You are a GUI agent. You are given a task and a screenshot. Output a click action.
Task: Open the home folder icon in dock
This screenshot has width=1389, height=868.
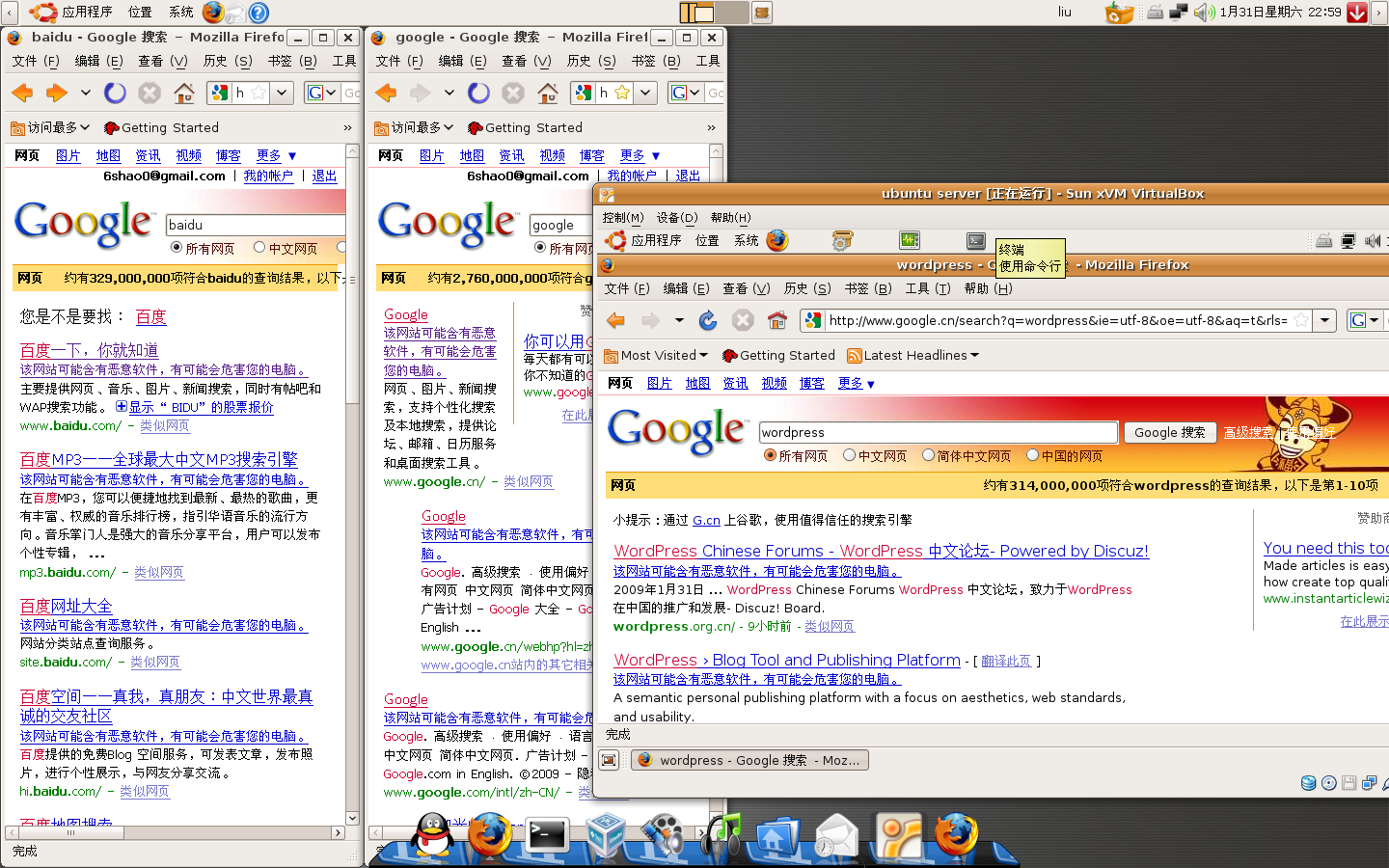pyautogui.click(x=777, y=837)
